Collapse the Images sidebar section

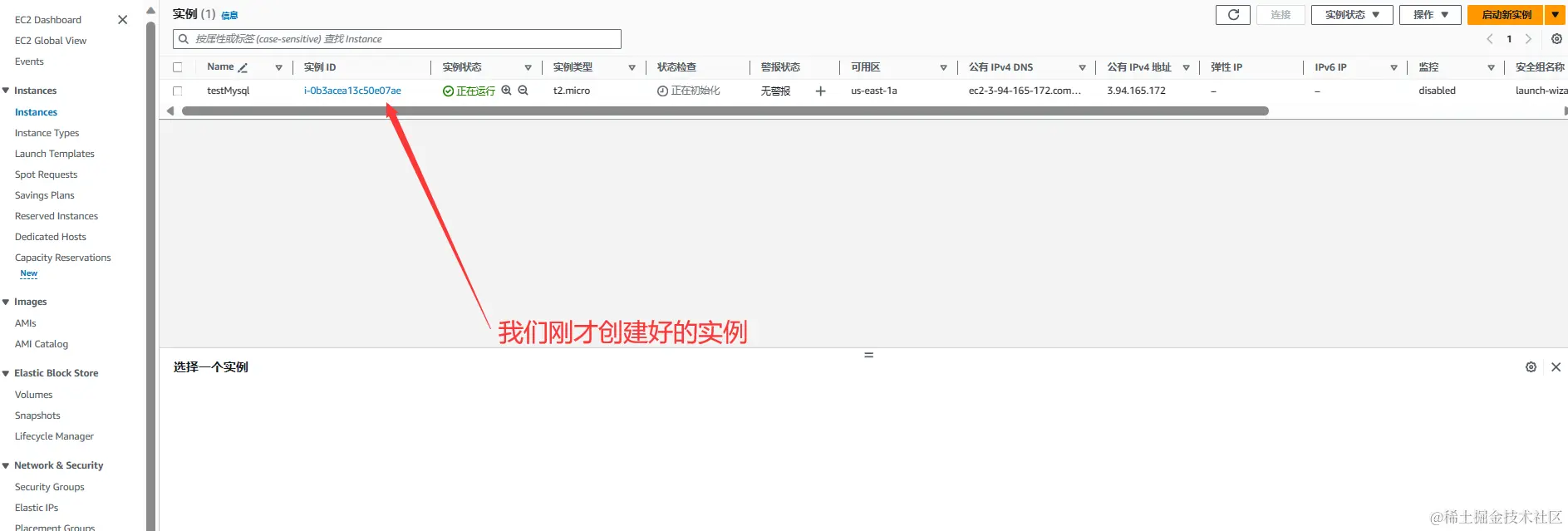[6, 302]
